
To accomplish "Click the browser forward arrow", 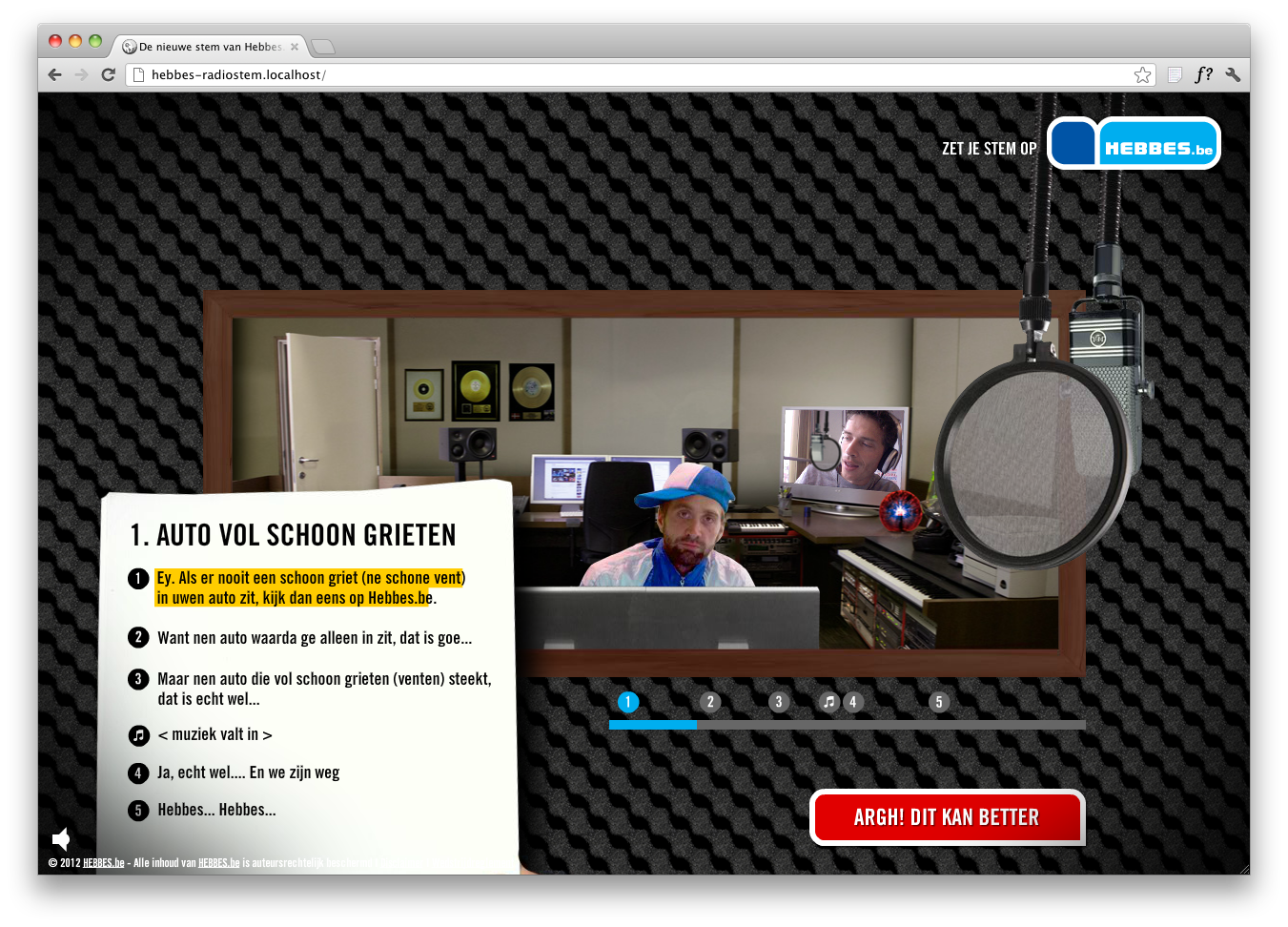I will 81,74.
